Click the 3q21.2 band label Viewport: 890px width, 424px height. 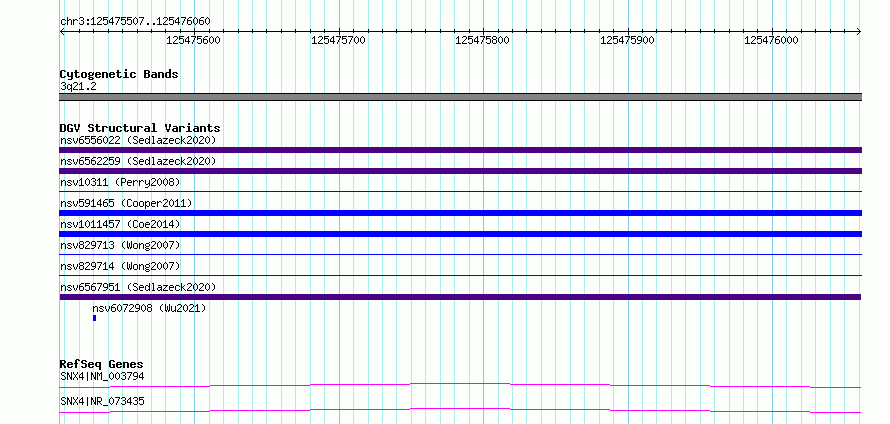coord(78,86)
